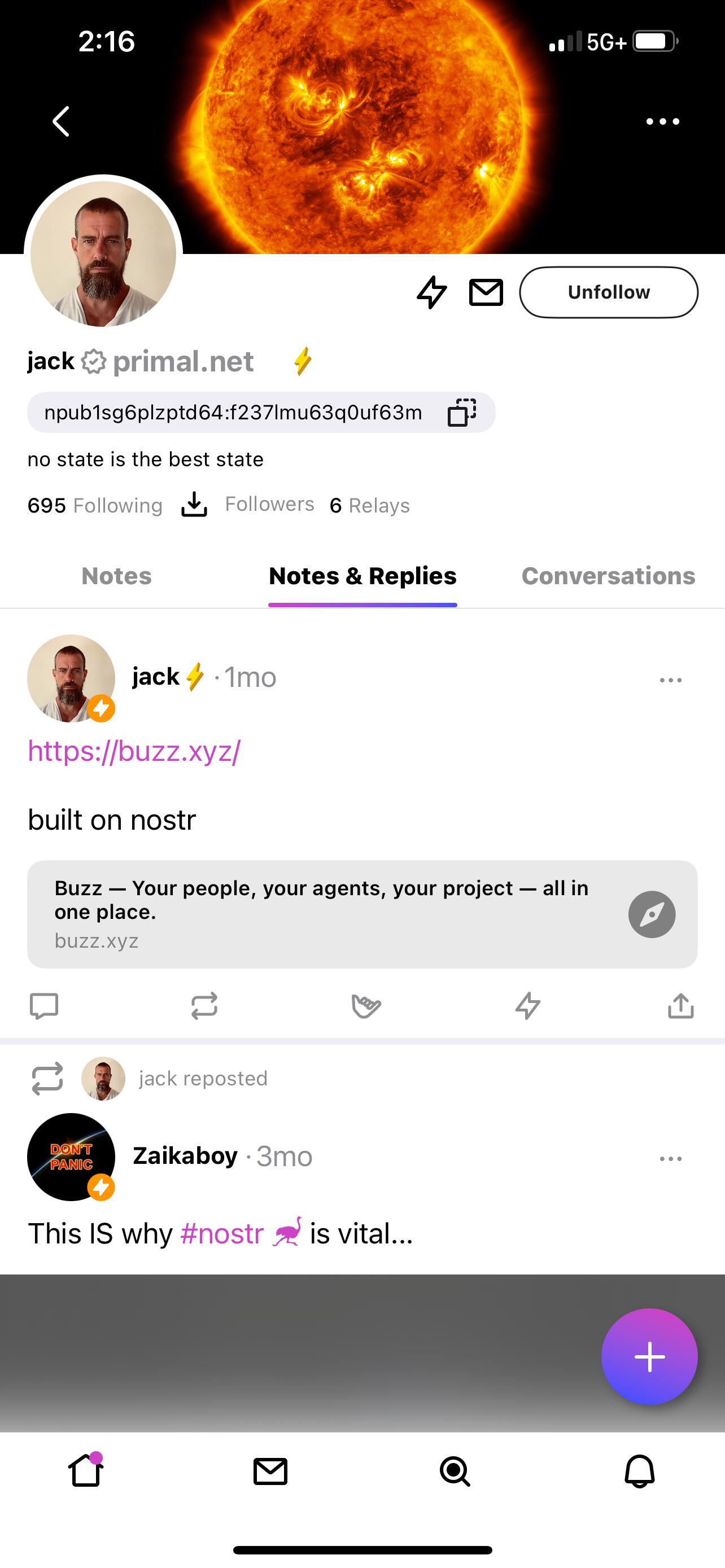The width and height of the screenshot is (725, 1568).
Task: Open options menu on Zaikaboy's note
Action: pyautogui.click(x=670, y=1158)
